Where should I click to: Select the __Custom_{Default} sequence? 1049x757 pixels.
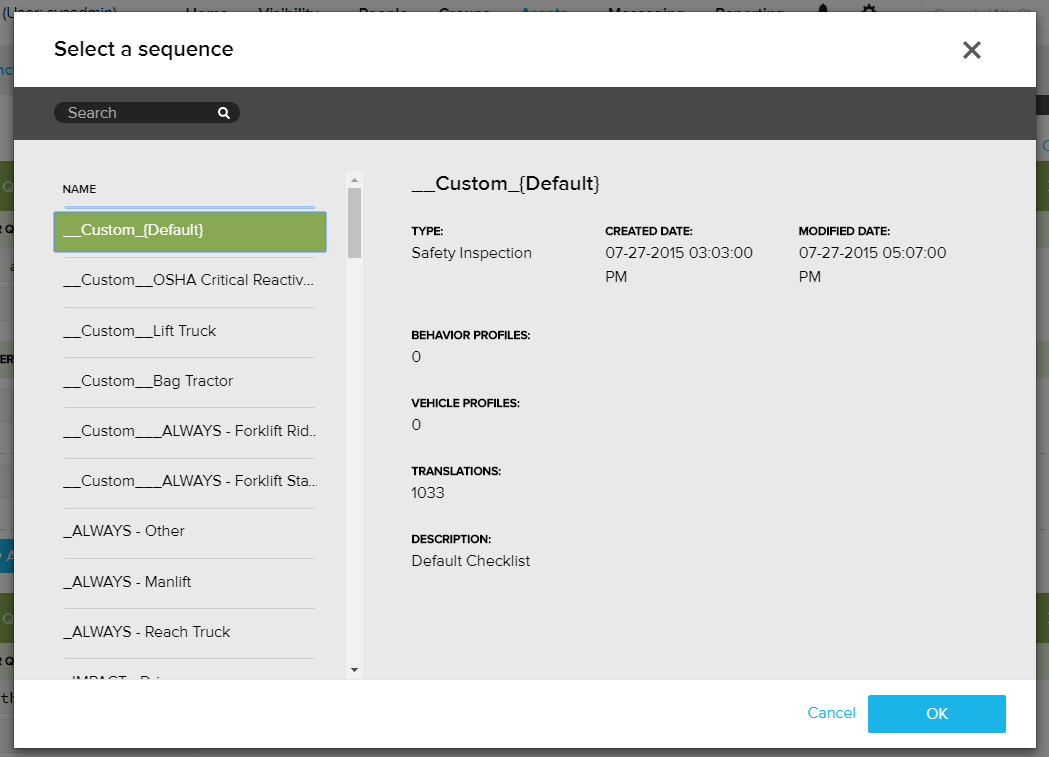(x=189, y=231)
